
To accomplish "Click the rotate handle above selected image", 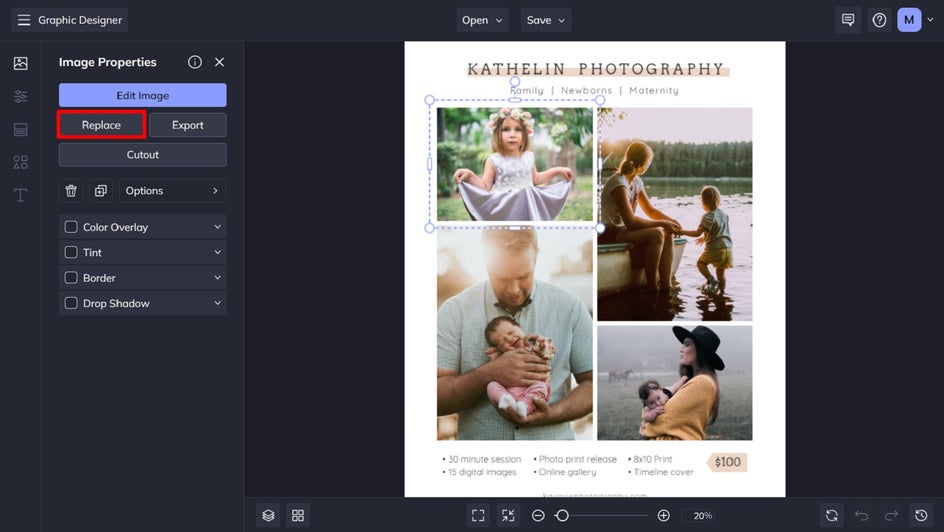I will 515,81.
